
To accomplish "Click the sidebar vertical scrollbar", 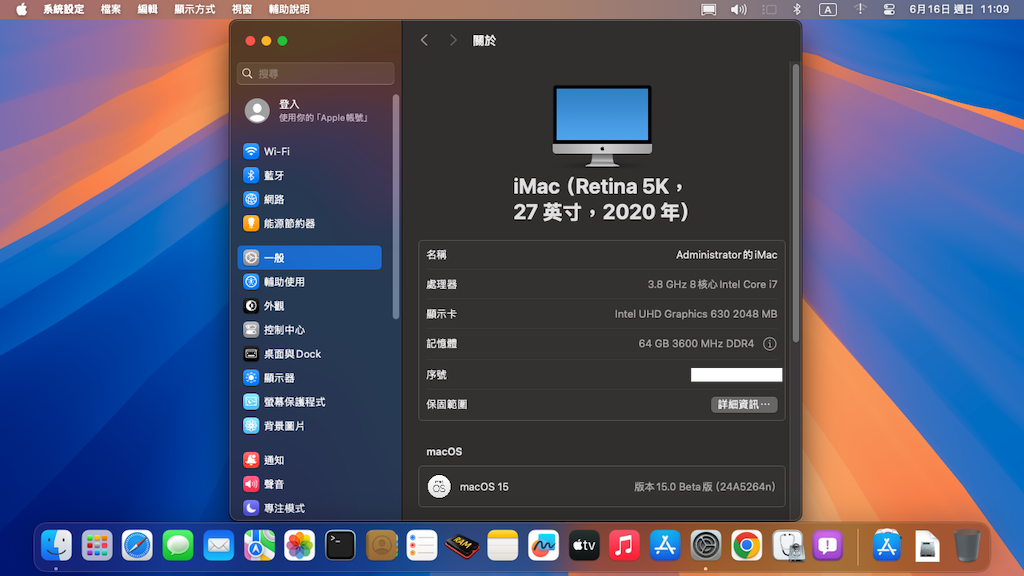I will tap(395, 206).
